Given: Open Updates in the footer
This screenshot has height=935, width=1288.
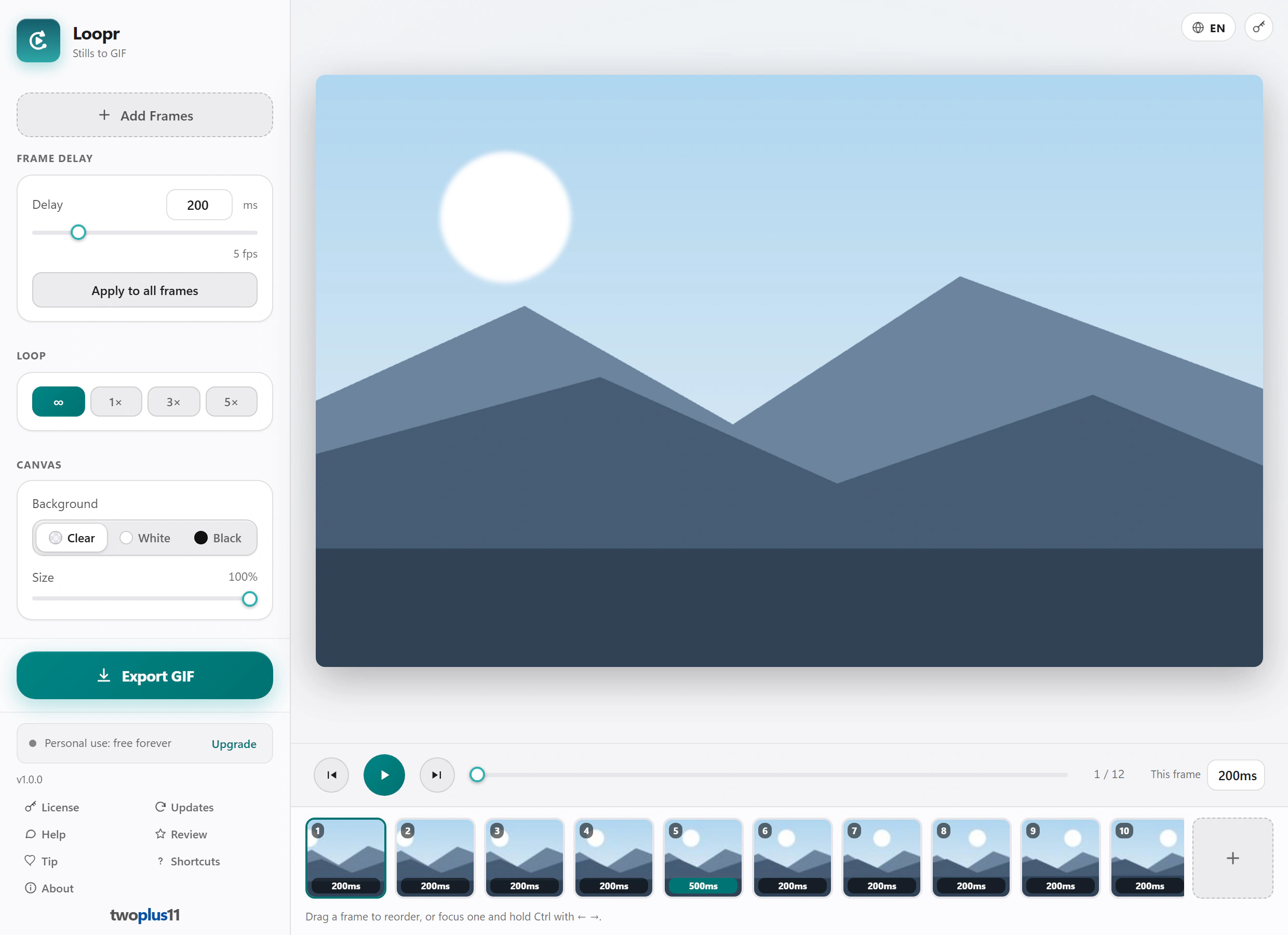Looking at the screenshot, I should pyautogui.click(x=184, y=807).
